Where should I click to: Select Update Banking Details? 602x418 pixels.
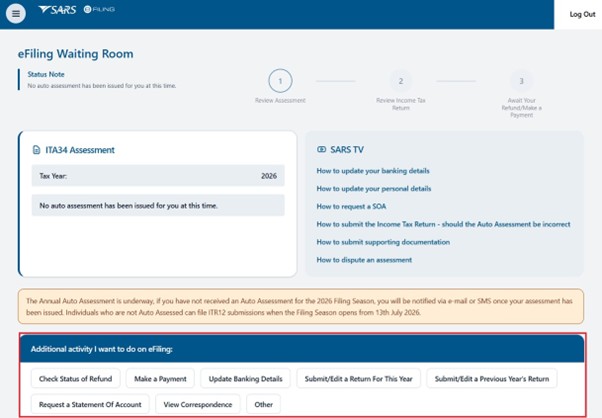coord(245,379)
